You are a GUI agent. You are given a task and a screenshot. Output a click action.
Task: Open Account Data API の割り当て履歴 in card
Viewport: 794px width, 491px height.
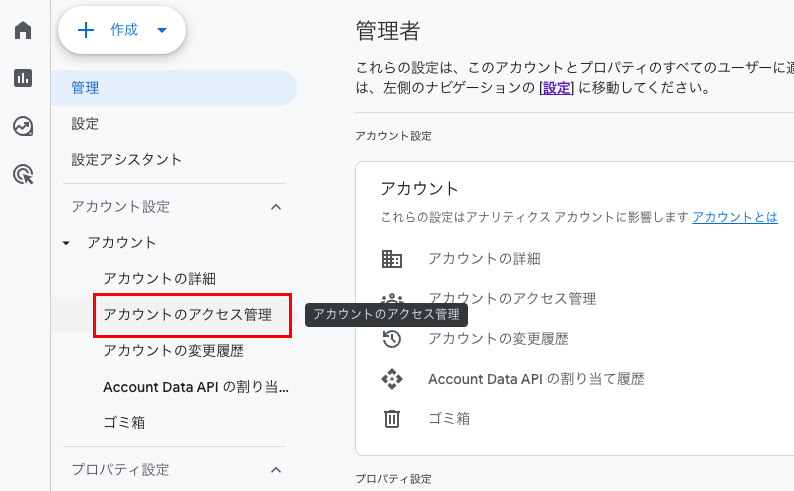pyautogui.click(x=536, y=379)
